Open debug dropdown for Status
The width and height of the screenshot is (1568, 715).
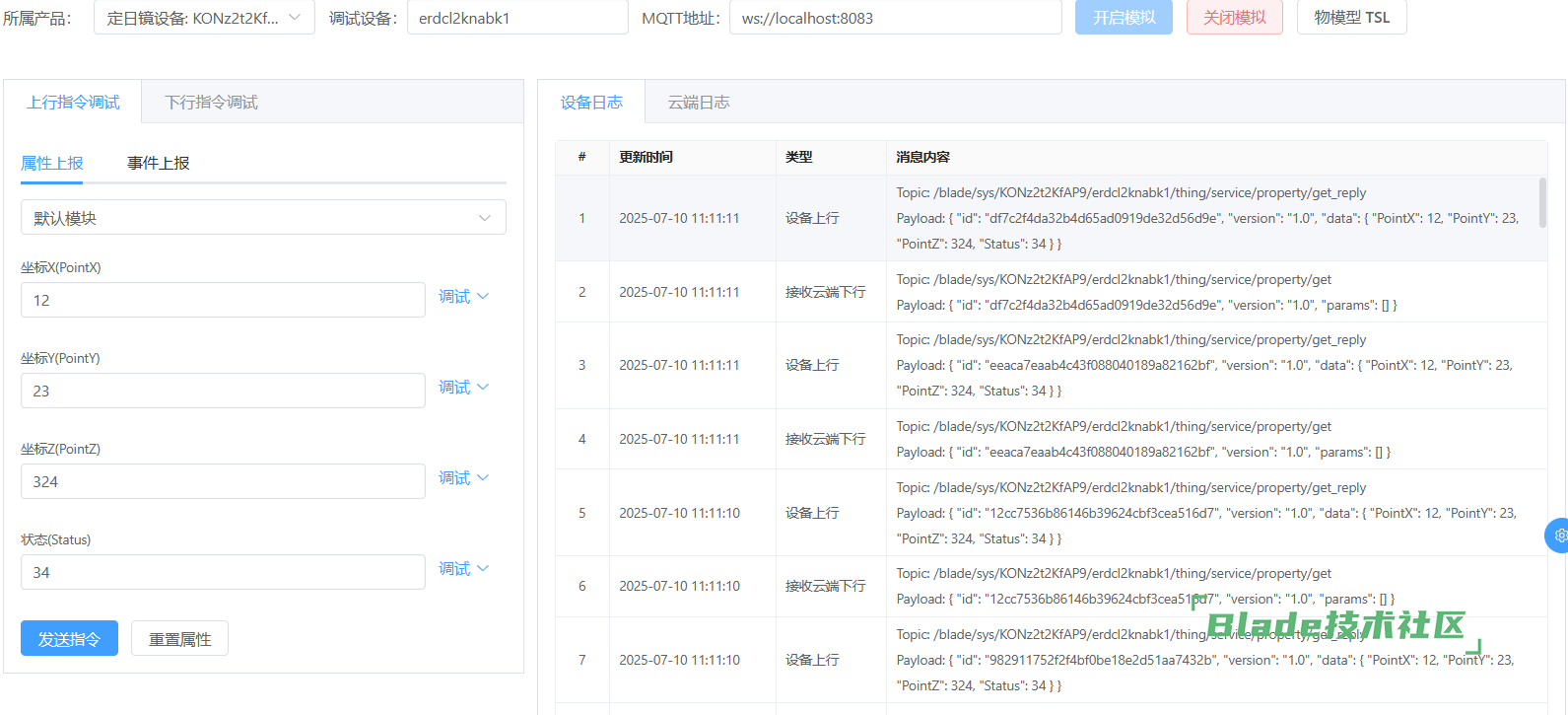(x=463, y=569)
